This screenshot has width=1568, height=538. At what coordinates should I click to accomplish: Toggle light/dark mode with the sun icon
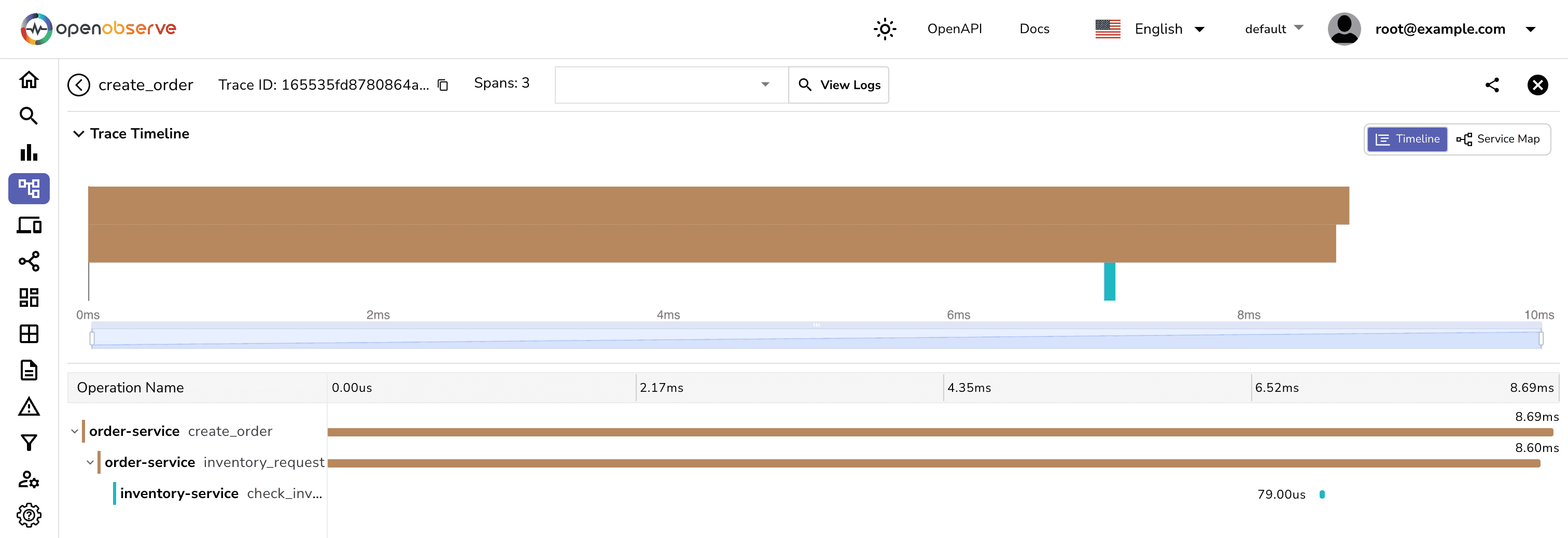coord(885,29)
